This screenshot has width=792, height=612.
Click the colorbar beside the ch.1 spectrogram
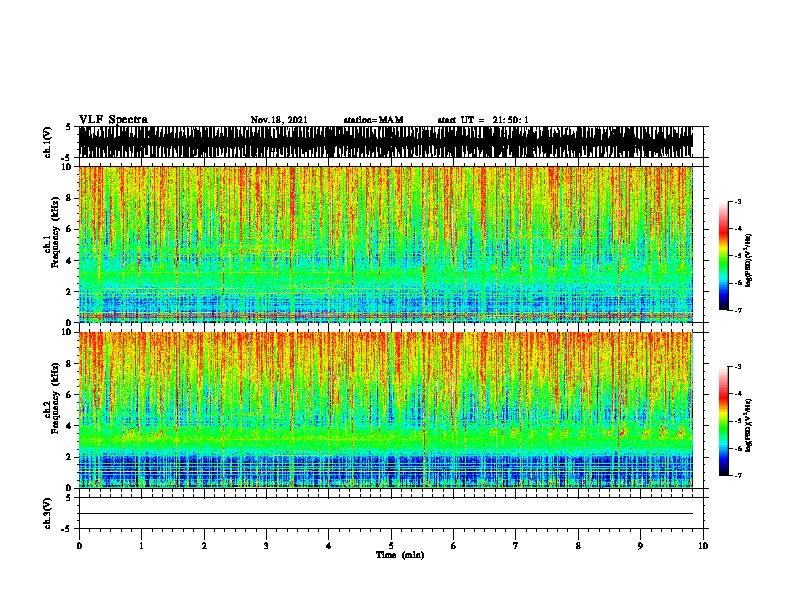[x=723, y=256]
